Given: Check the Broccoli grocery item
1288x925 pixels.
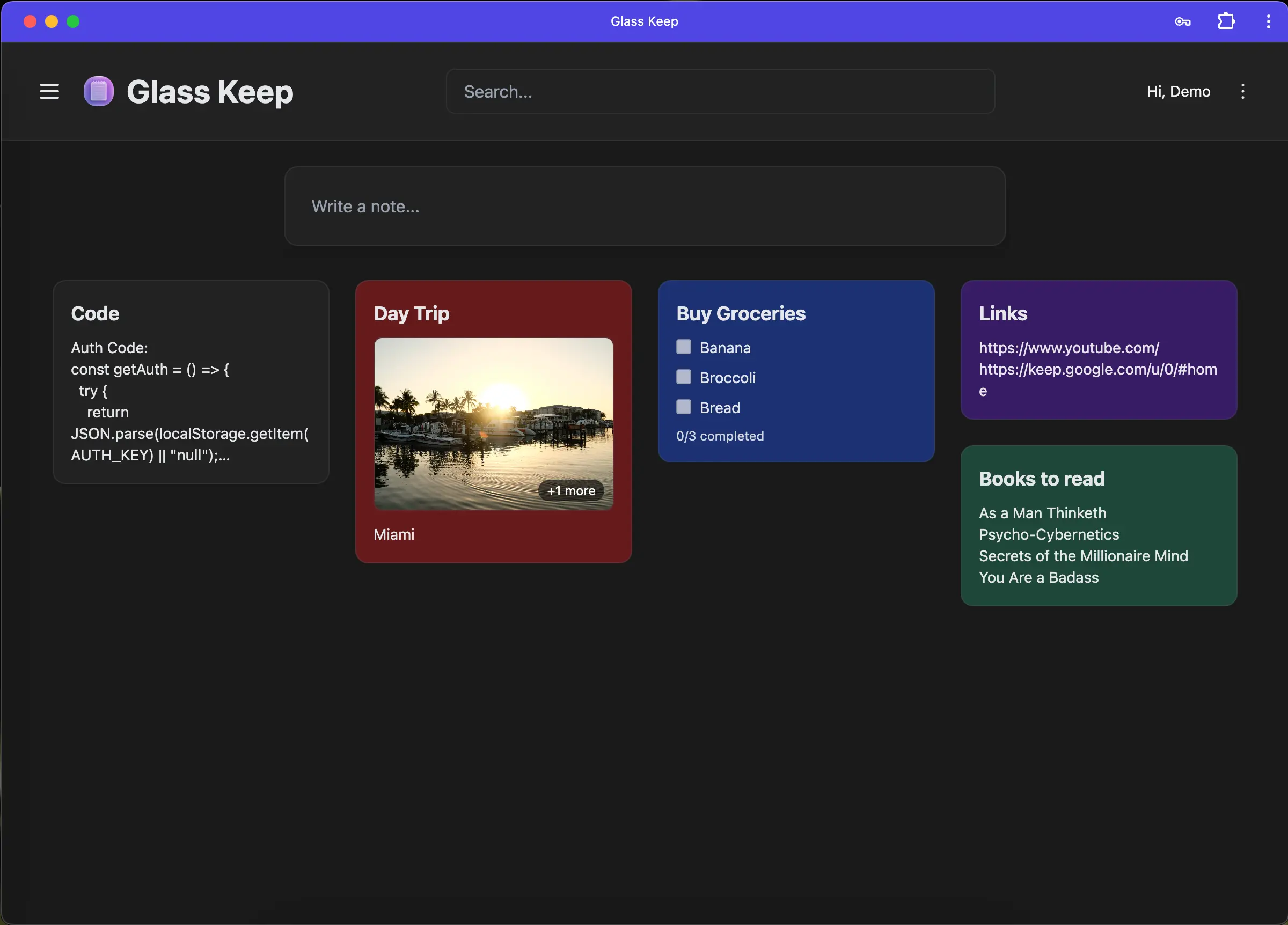Looking at the screenshot, I should (x=684, y=377).
